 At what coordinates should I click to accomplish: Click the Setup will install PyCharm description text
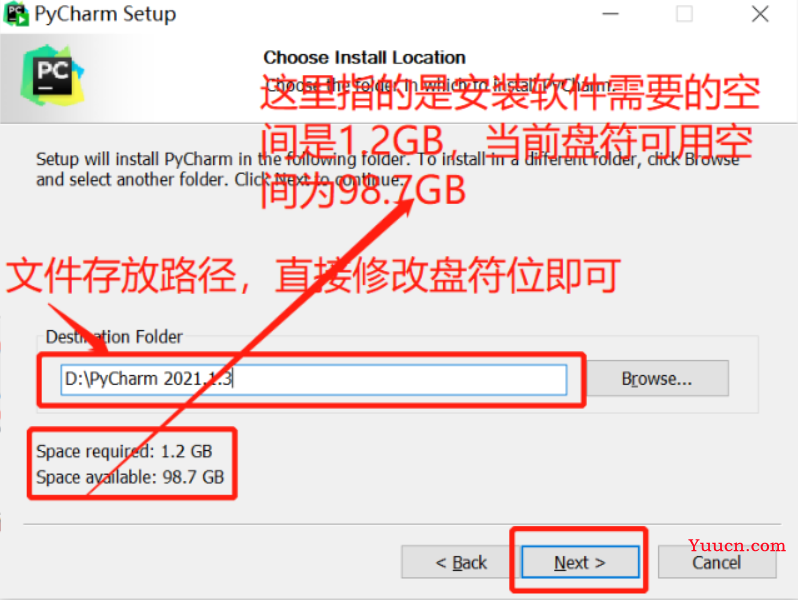click(x=387, y=169)
